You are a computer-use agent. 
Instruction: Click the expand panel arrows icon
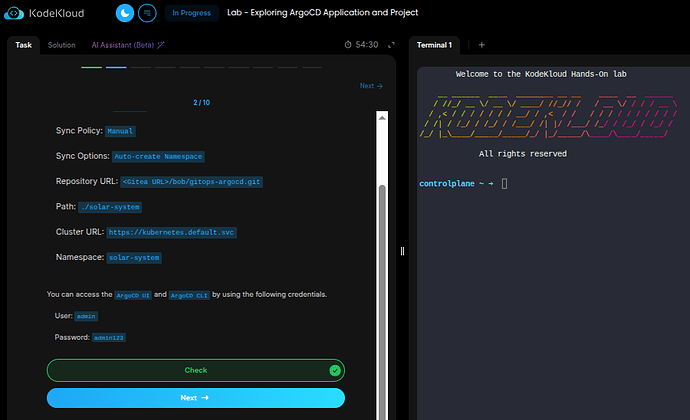pos(391,45)
